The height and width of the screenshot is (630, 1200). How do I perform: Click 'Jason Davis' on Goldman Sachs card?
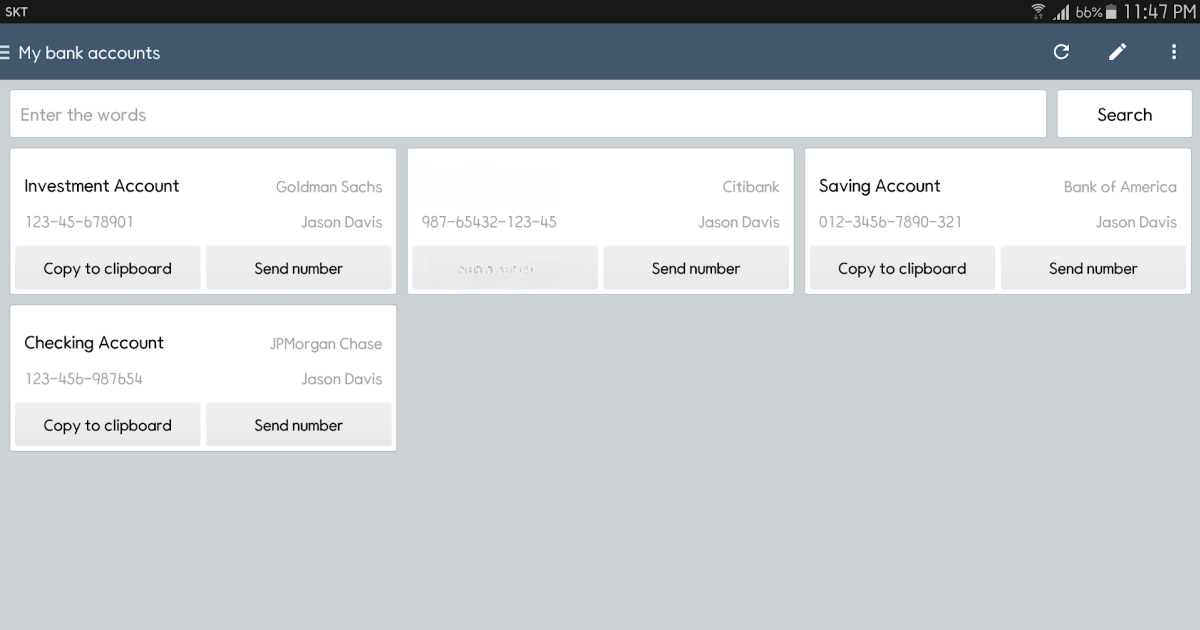click(342, 222)
